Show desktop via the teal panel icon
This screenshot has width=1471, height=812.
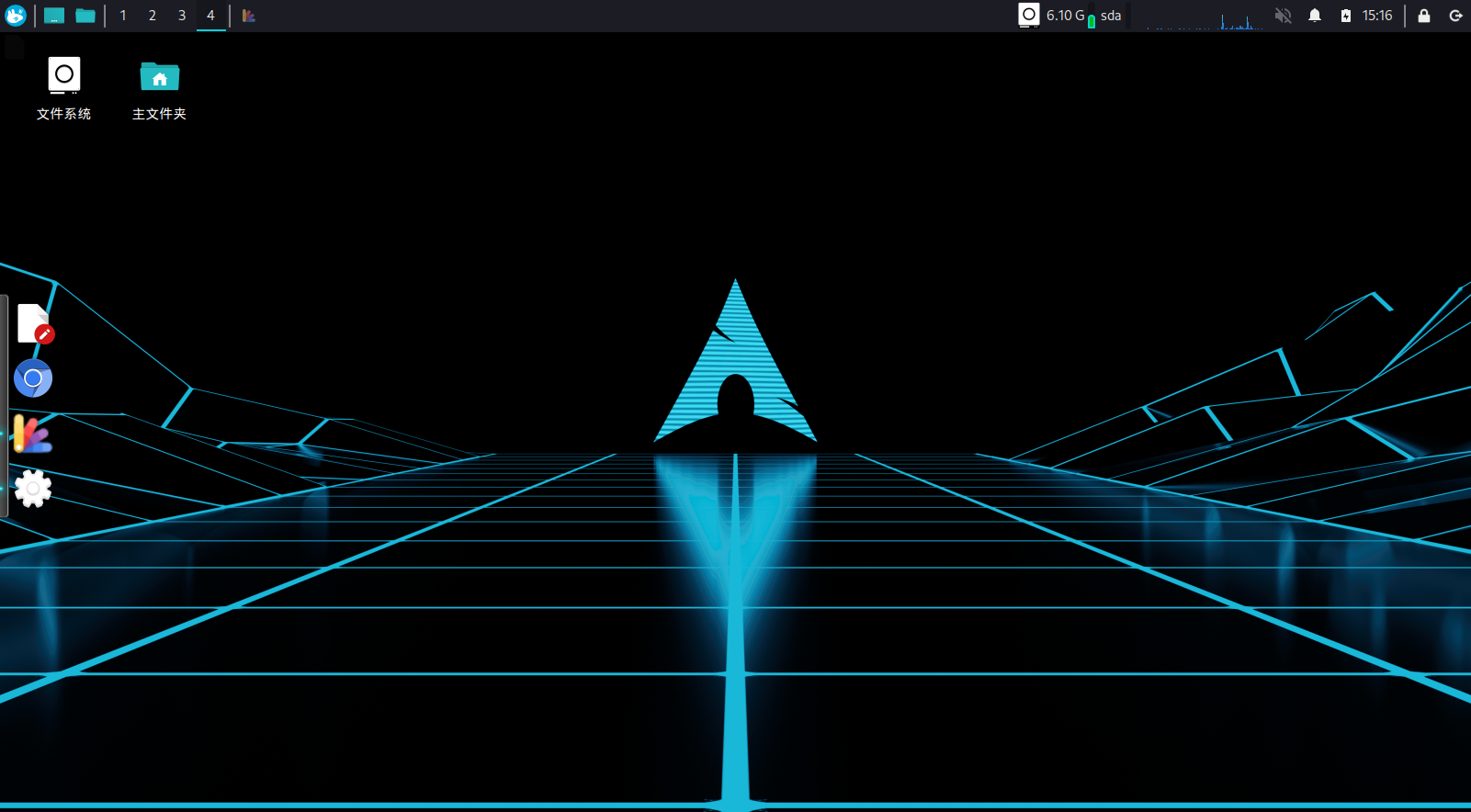[x=54, y=16]
